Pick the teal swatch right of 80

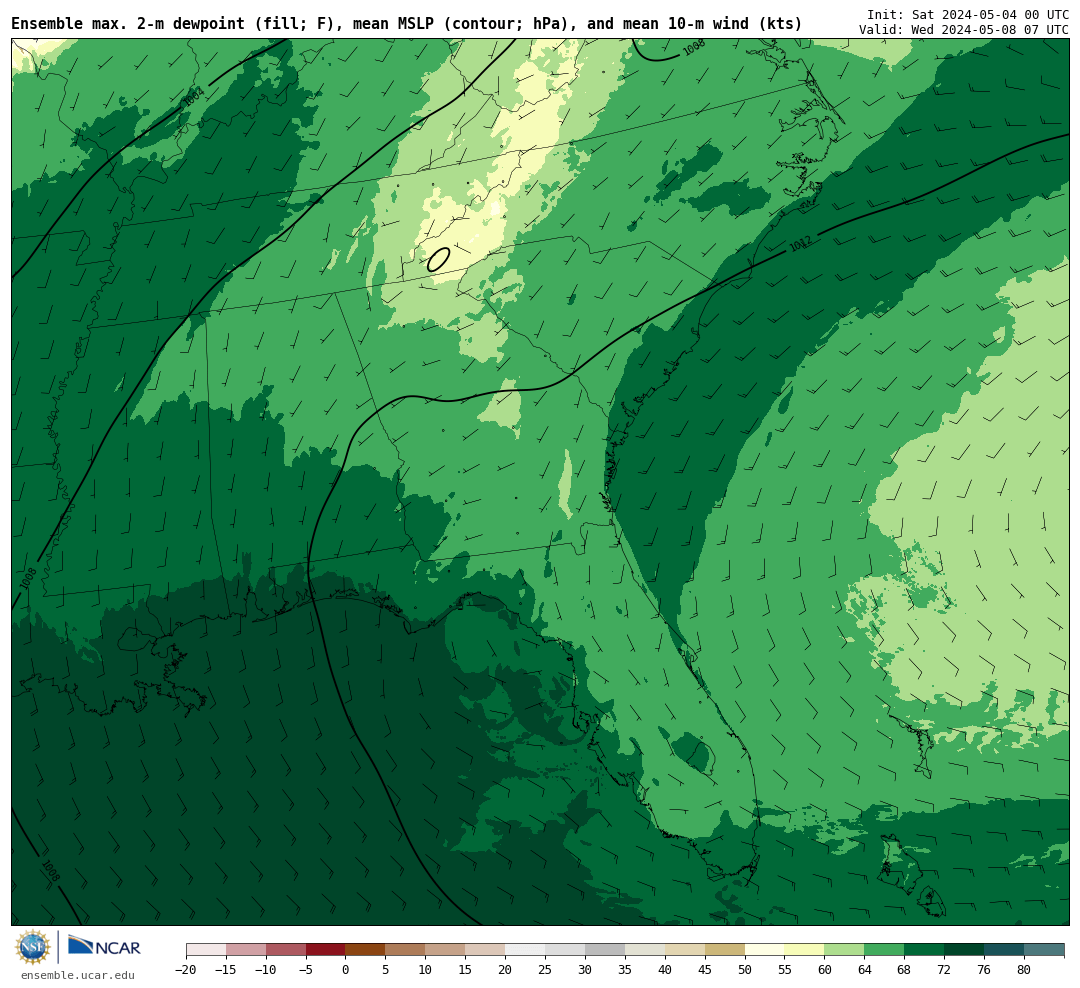[x=1045, y=950]
